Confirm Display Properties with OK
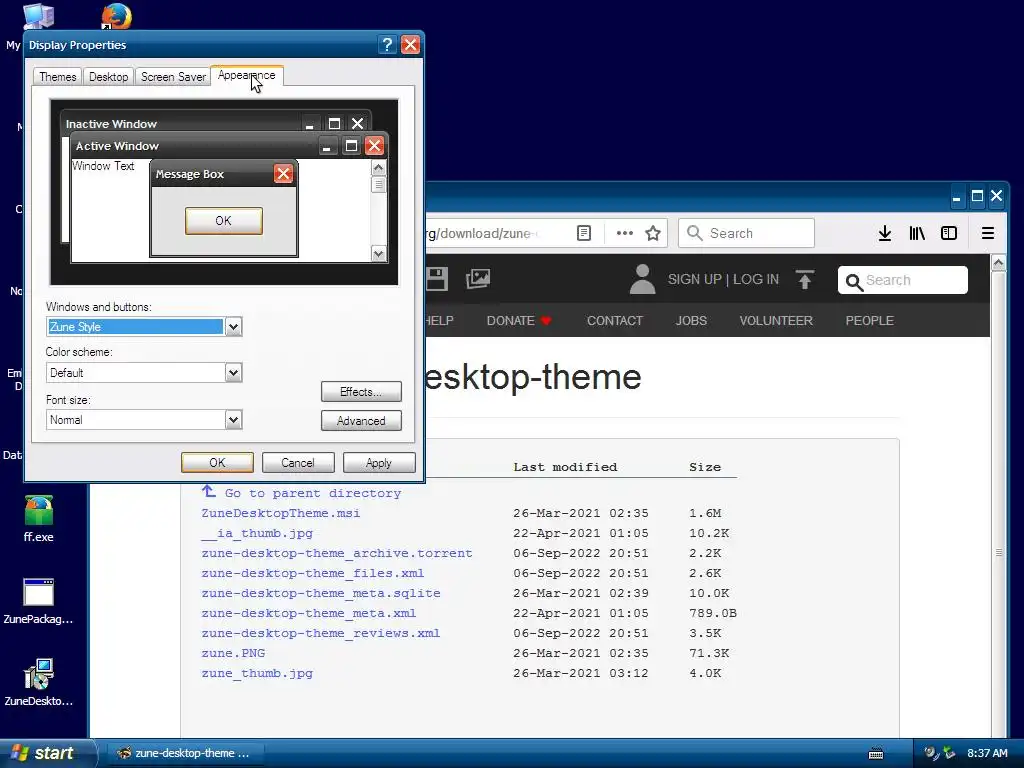The width and height of the screenshot is (1024, 768). (217, 462)
